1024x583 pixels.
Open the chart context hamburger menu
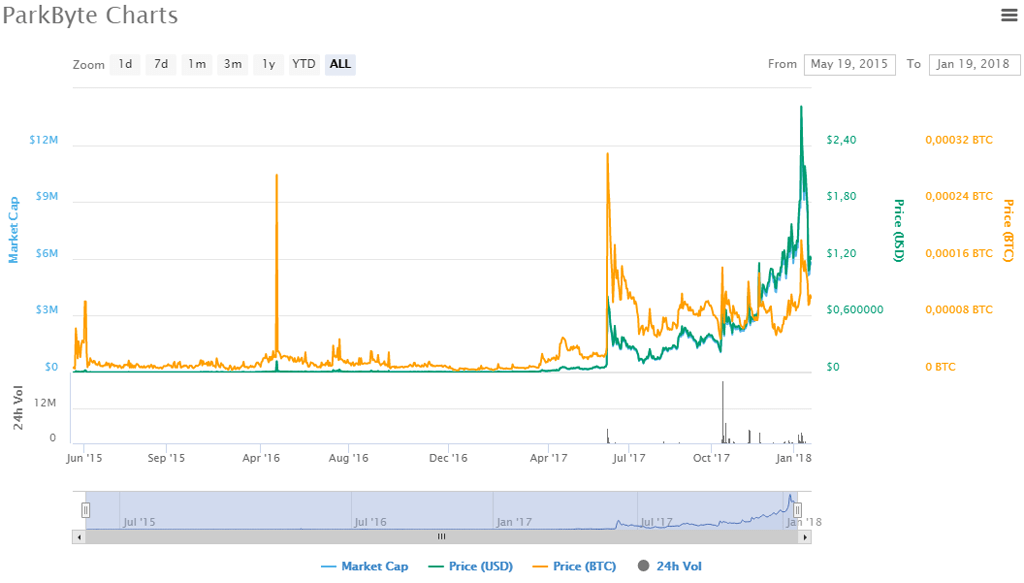tap(1010, 15)
